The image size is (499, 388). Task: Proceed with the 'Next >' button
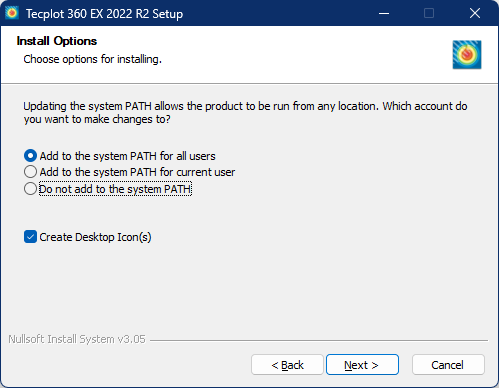click(x=362, y=365)
